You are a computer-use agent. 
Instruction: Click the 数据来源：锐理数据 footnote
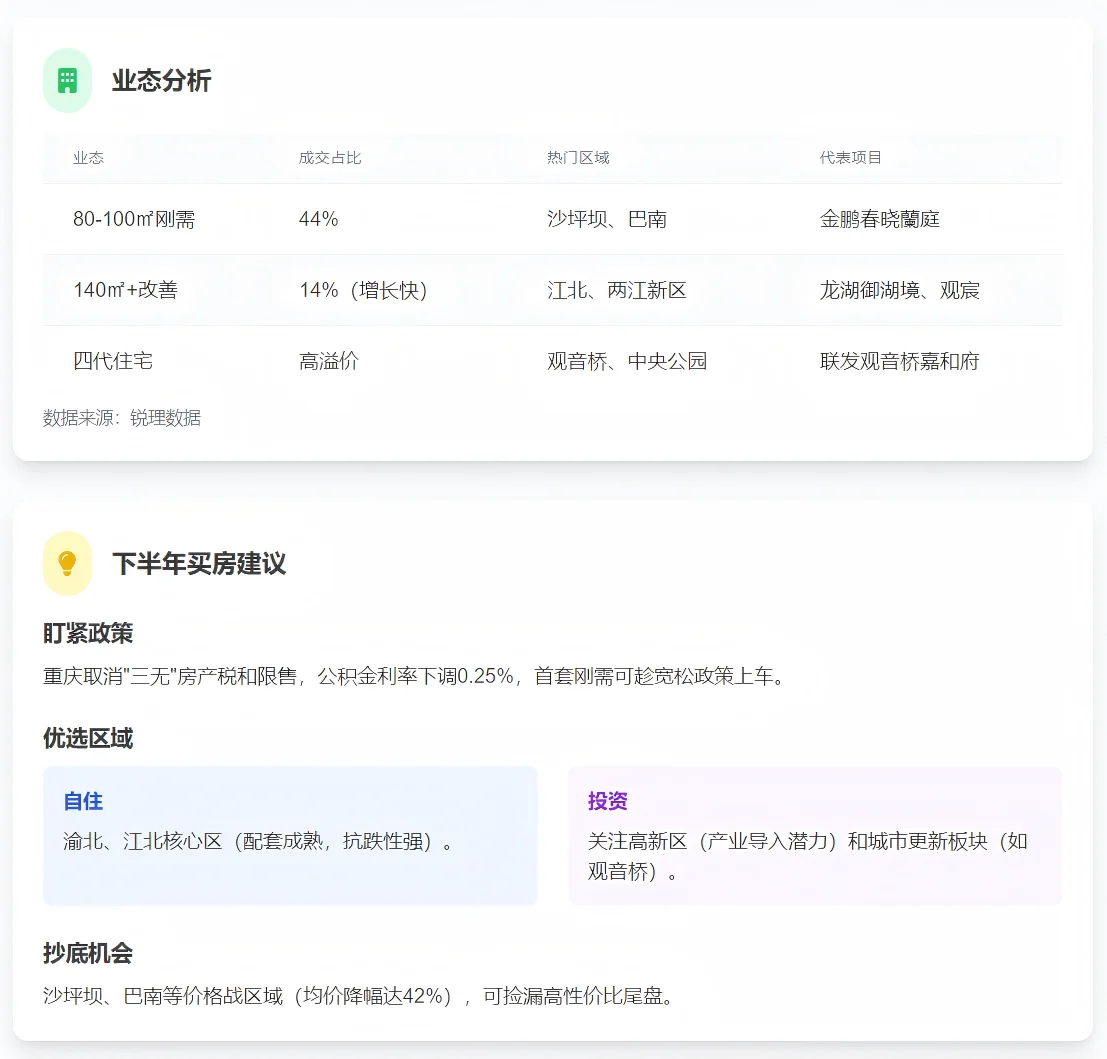(122, 418)
